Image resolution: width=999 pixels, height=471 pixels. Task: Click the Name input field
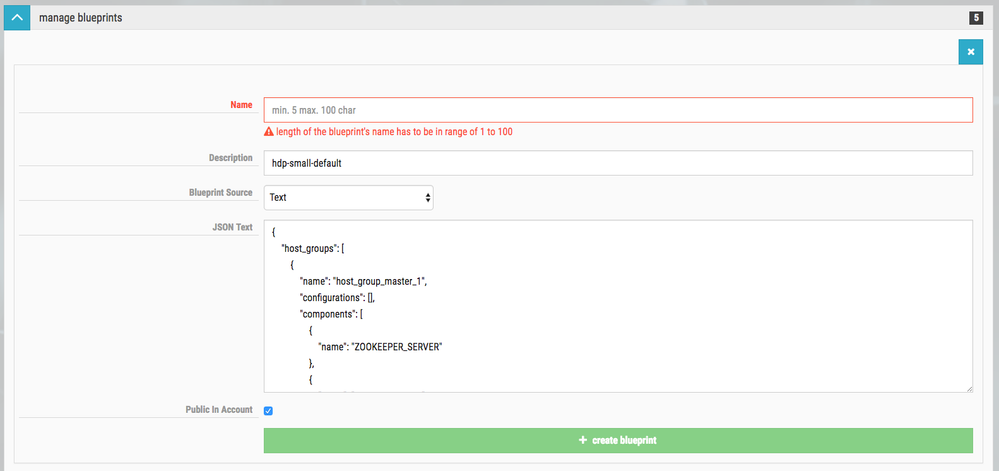pyautogui.click(x=618, y=110)
